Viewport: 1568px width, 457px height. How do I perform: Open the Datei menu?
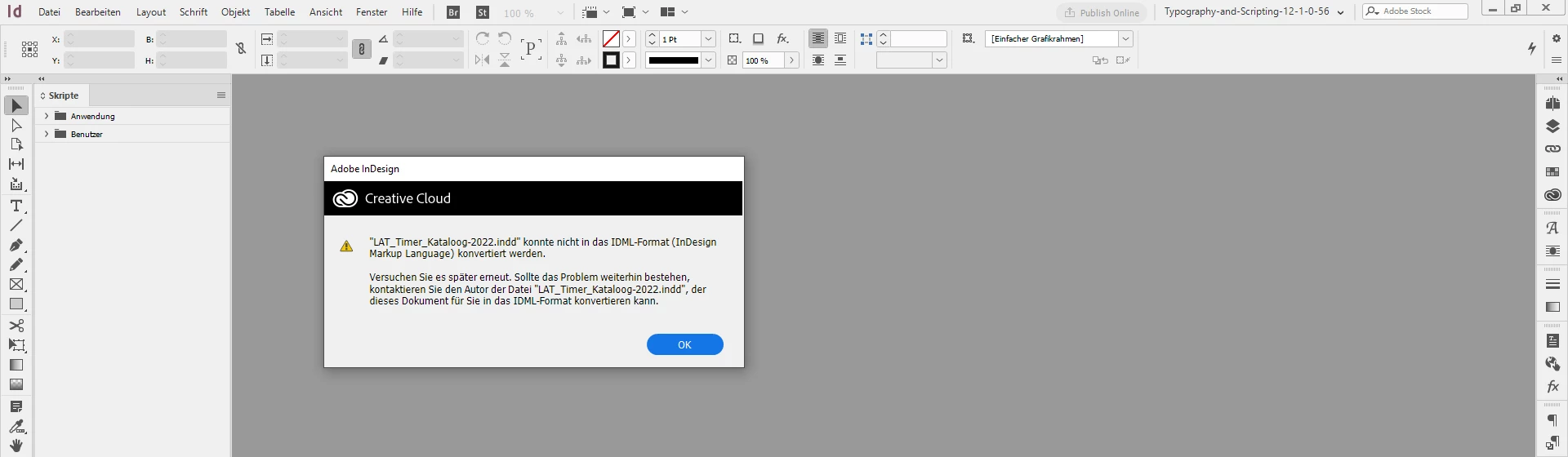pyautogui.click(x=49, y=12)
